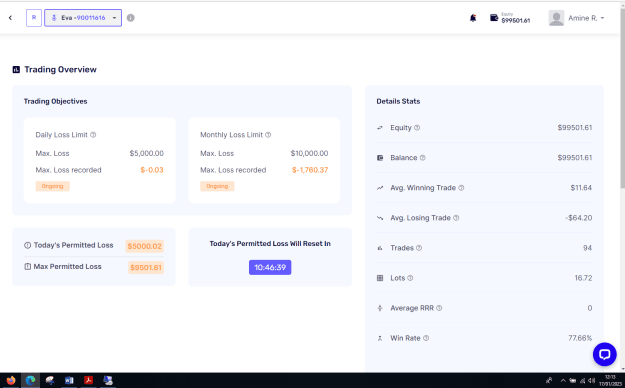This screenshot has height=388, width=625.
Task: Click the Lots grid icon
Action: (x=380, y=278)
